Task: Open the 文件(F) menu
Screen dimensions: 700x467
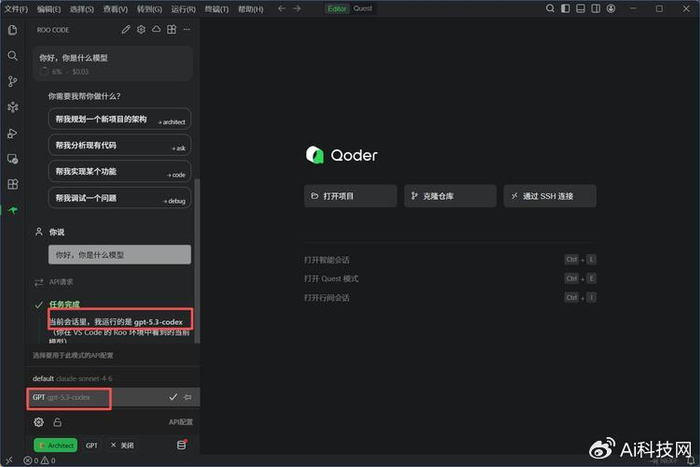Action: (x=16, y=9)
